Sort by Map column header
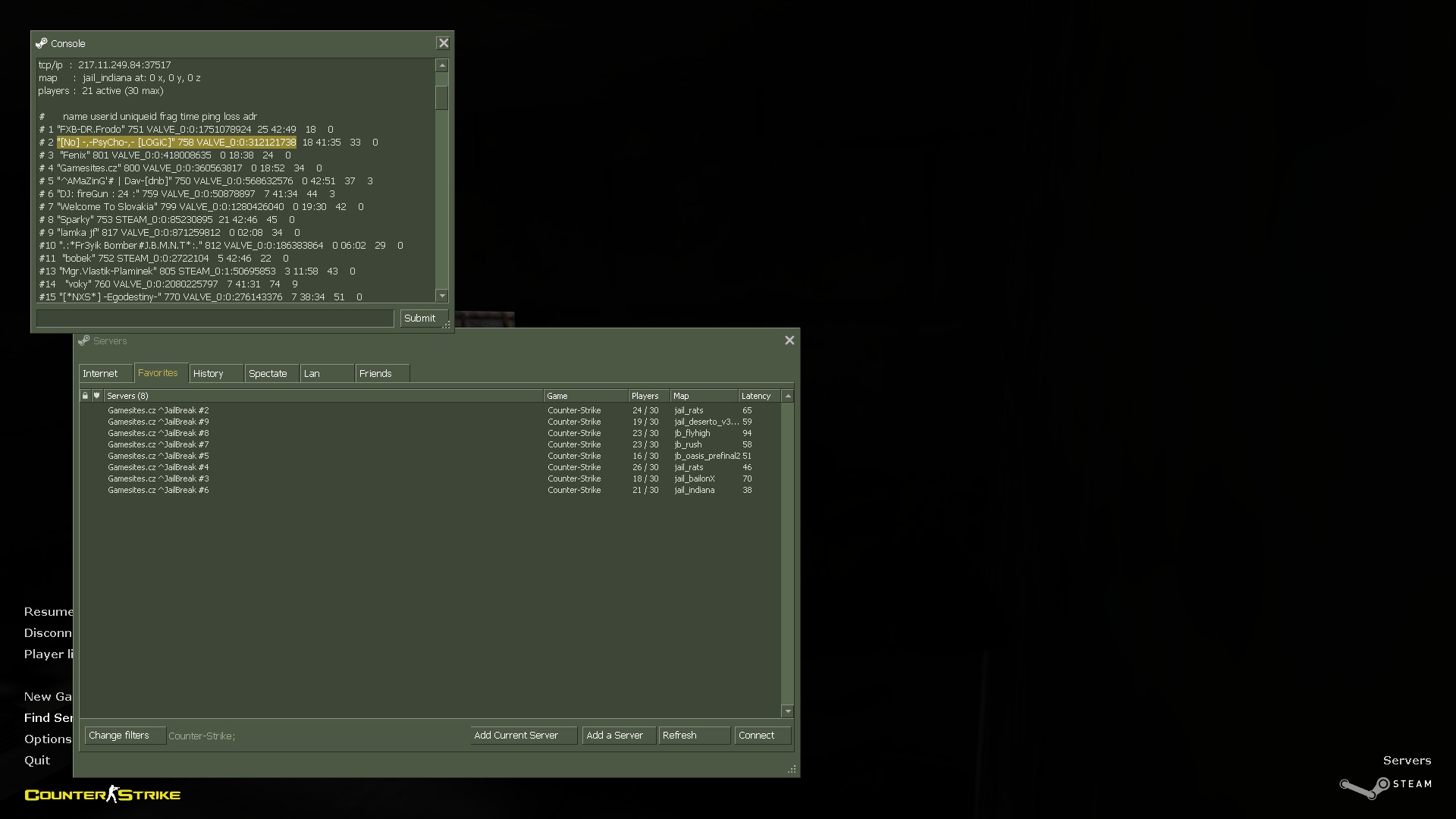The image size is (1456, 819). click(x=704, y=396)
